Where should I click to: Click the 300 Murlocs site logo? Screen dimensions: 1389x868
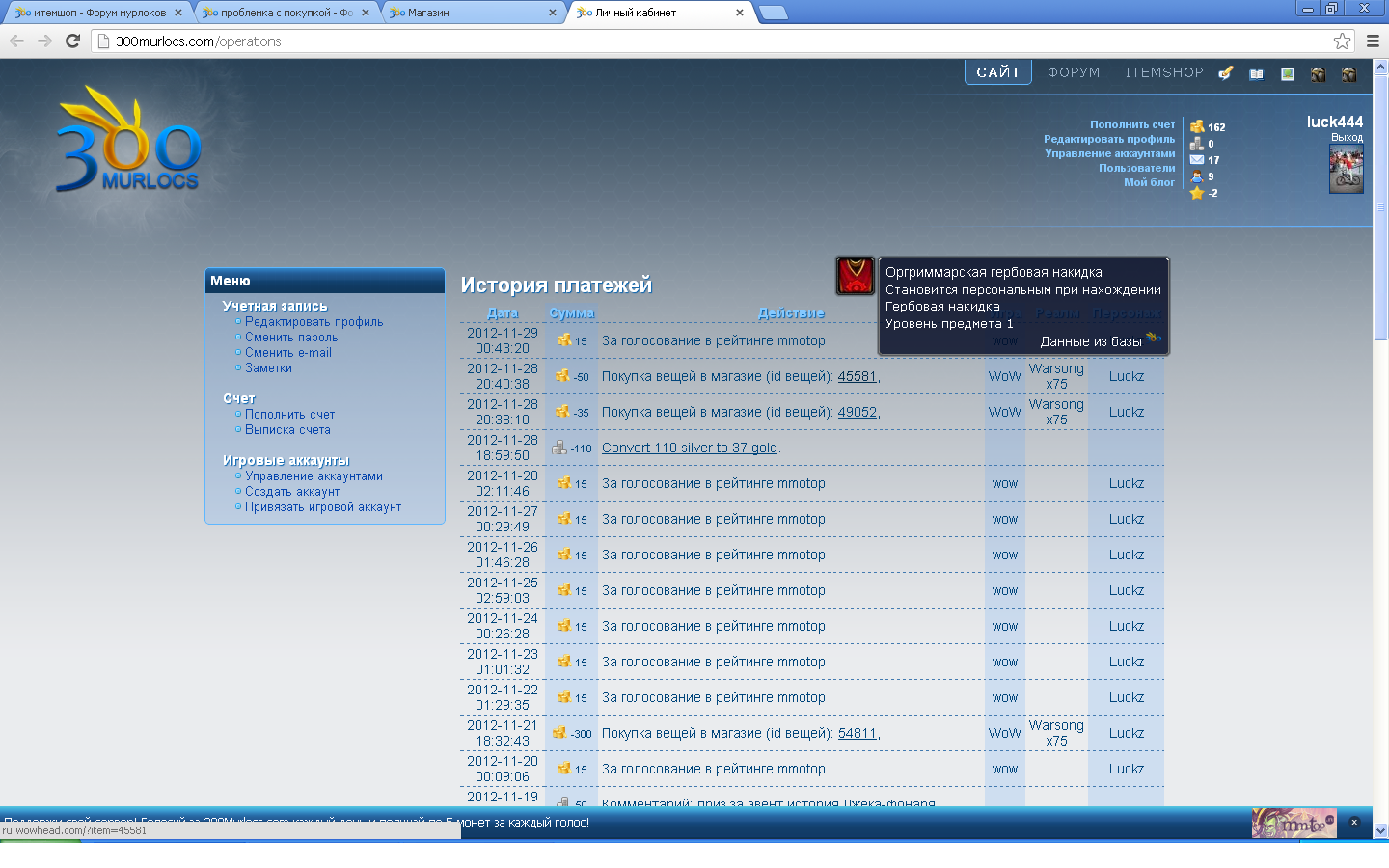point(128,140)
